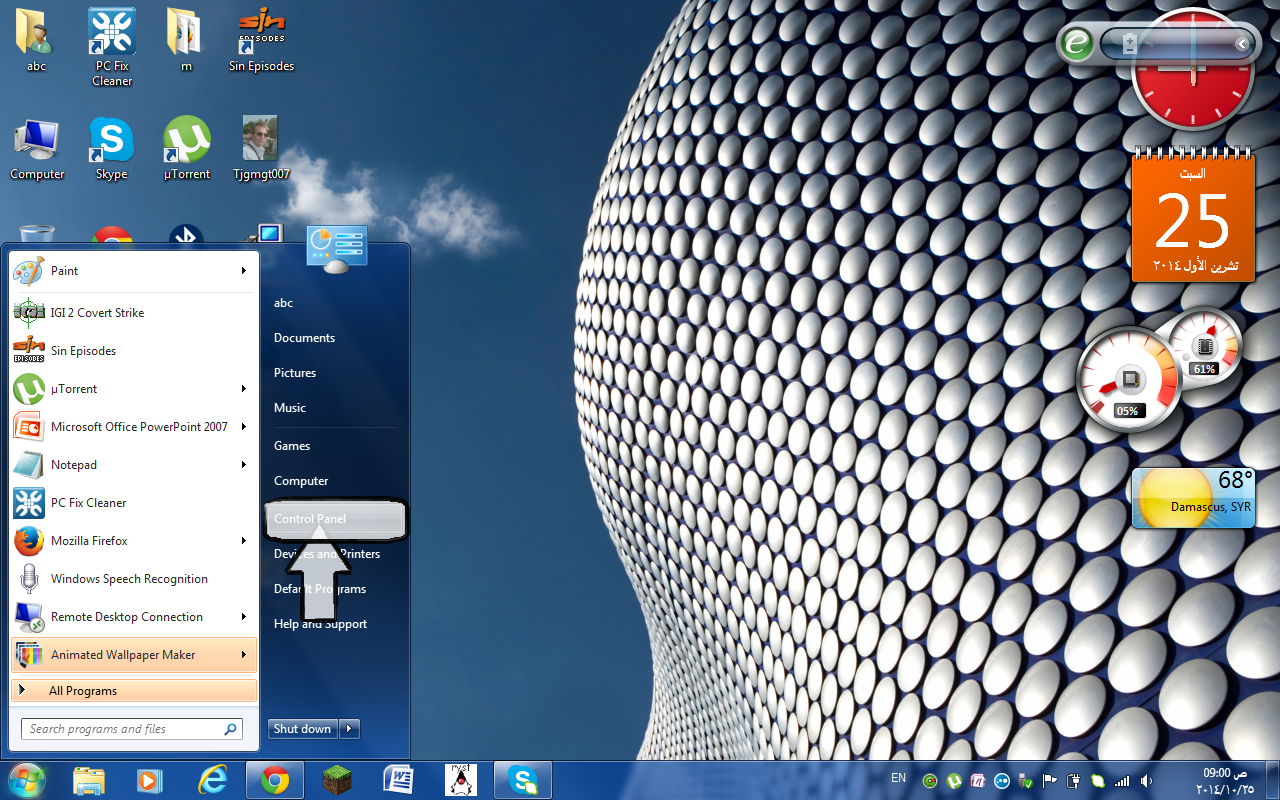
Task: Click the user account picture atop the Start menu
Action: click(337, 247)
